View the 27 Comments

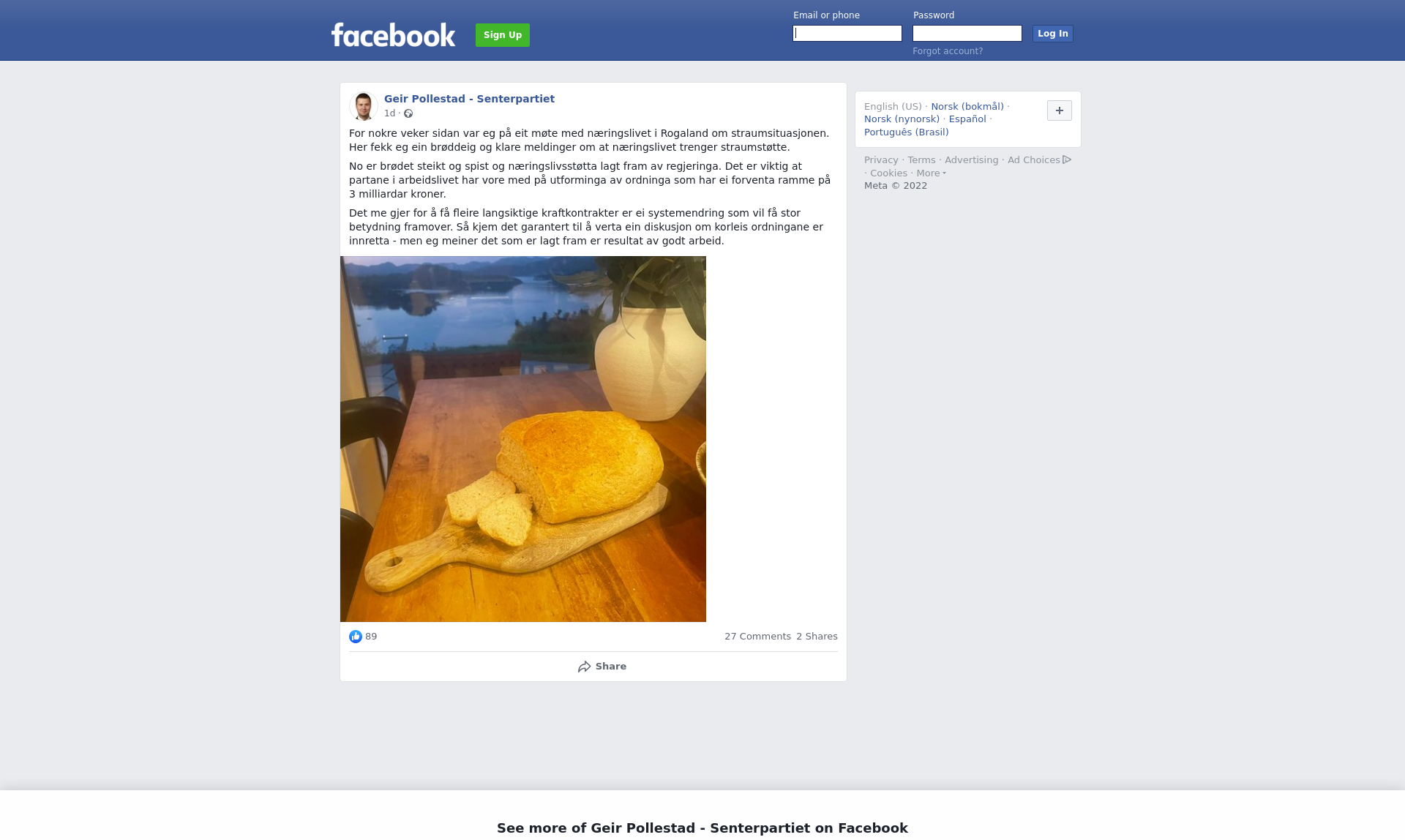click(757, 637)
